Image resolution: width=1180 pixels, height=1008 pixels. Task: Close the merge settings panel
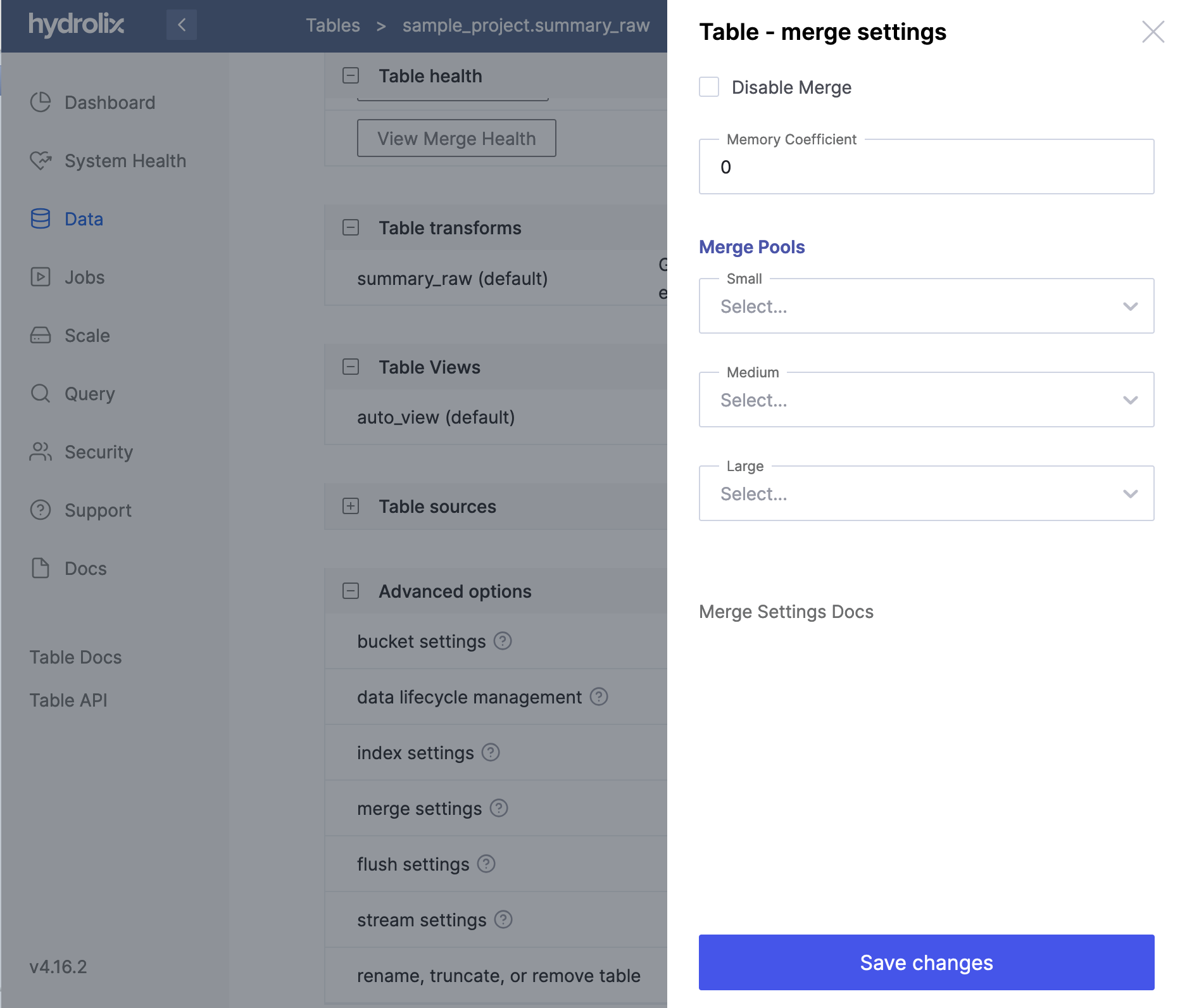click(x=1153, y=32)
